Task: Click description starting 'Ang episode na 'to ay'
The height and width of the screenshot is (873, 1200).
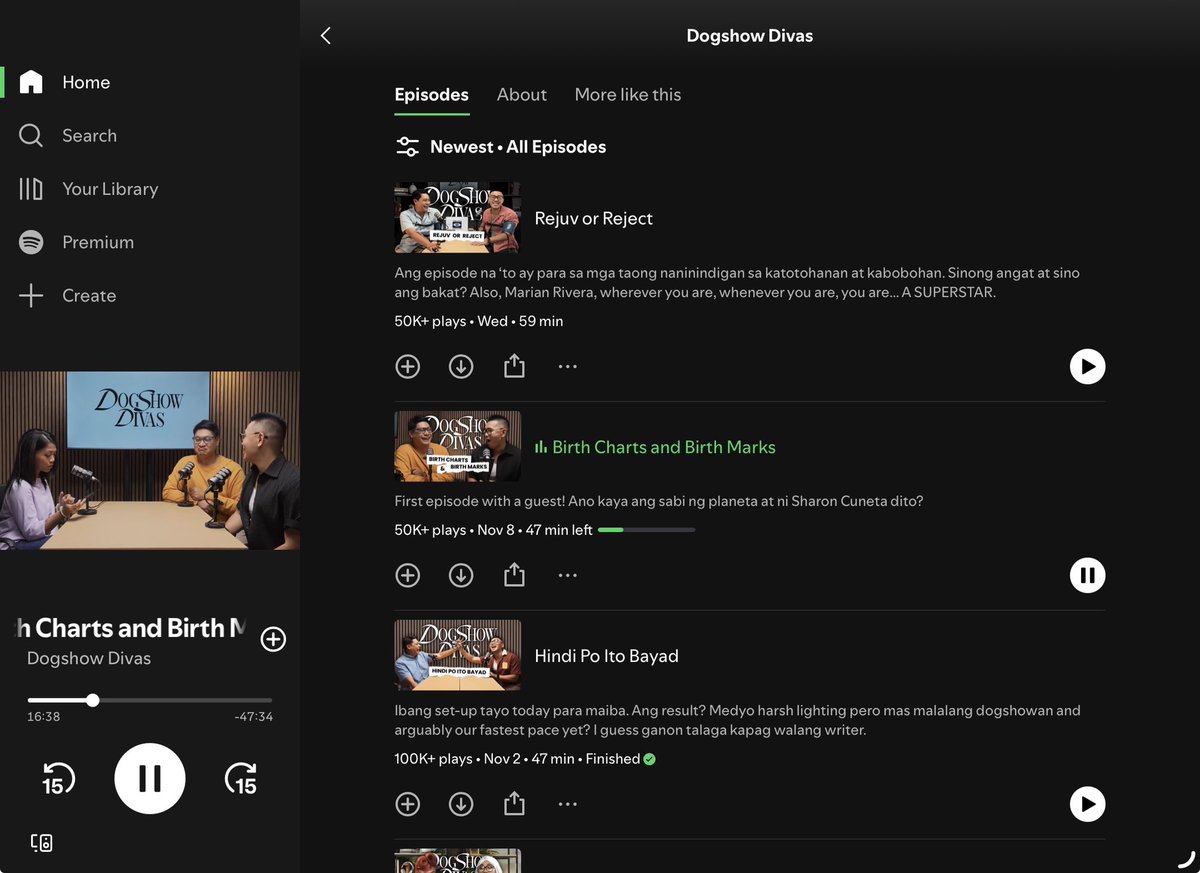Action: pos(737,282)
